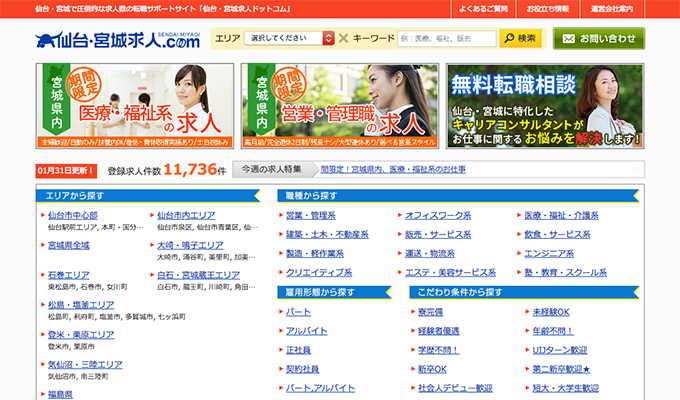
Task: Browse 販売・サービス系 jobs
Action: (x=438, y=234)
